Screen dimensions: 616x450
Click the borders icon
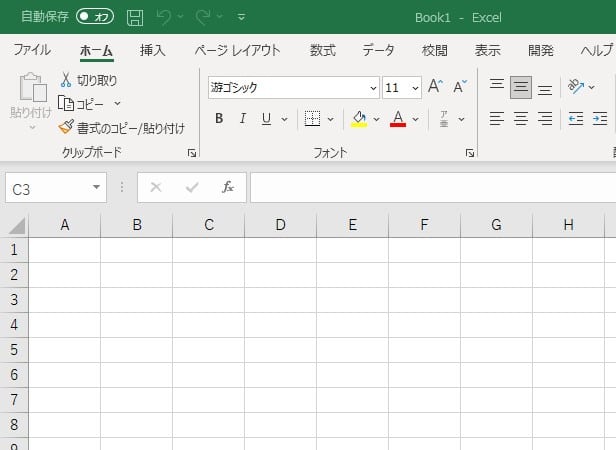pyautogui.click(x=311, y=119)
